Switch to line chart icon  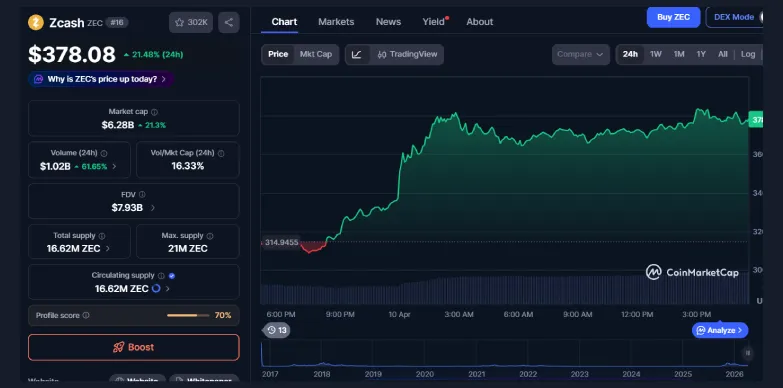[x=357, y=54]
